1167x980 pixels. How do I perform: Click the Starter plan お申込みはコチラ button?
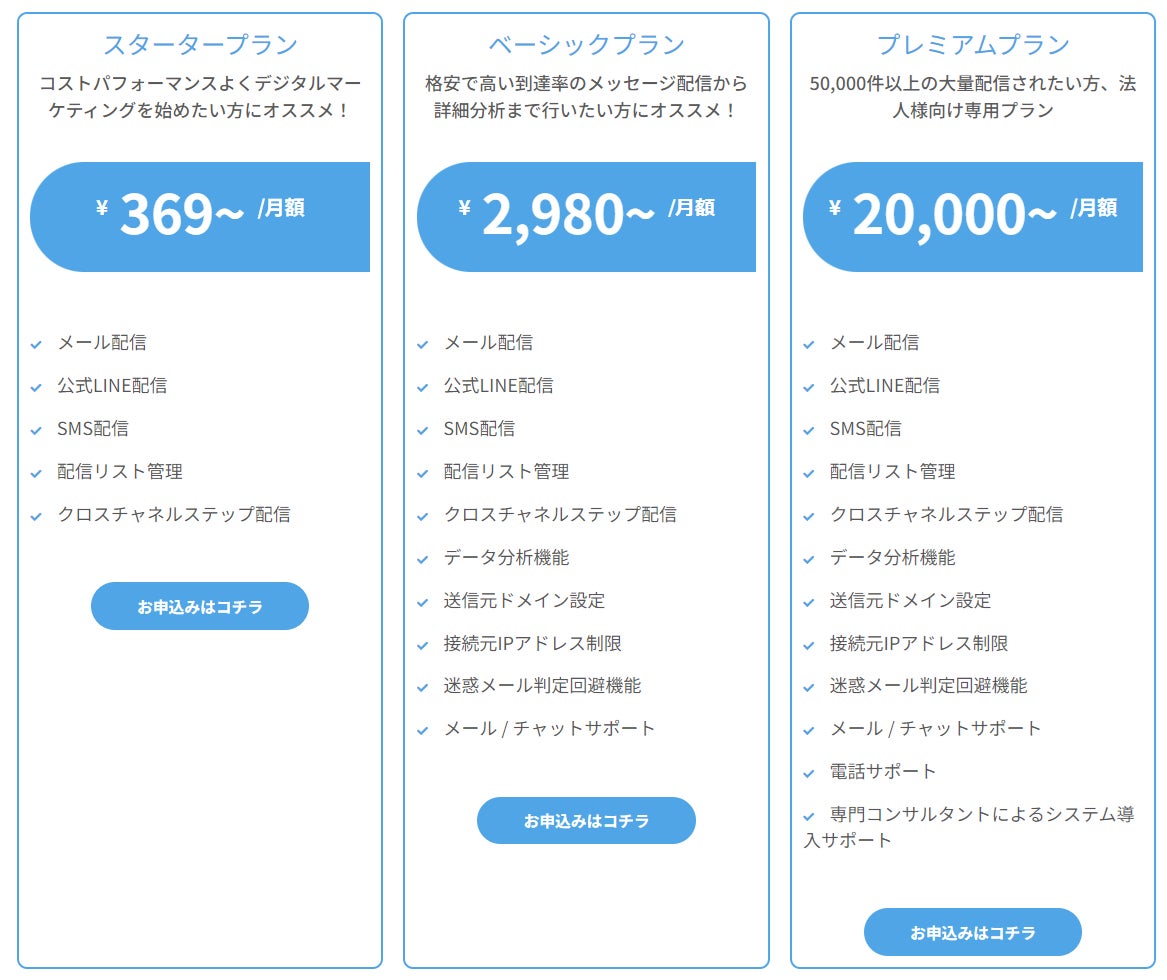point(200,606)
